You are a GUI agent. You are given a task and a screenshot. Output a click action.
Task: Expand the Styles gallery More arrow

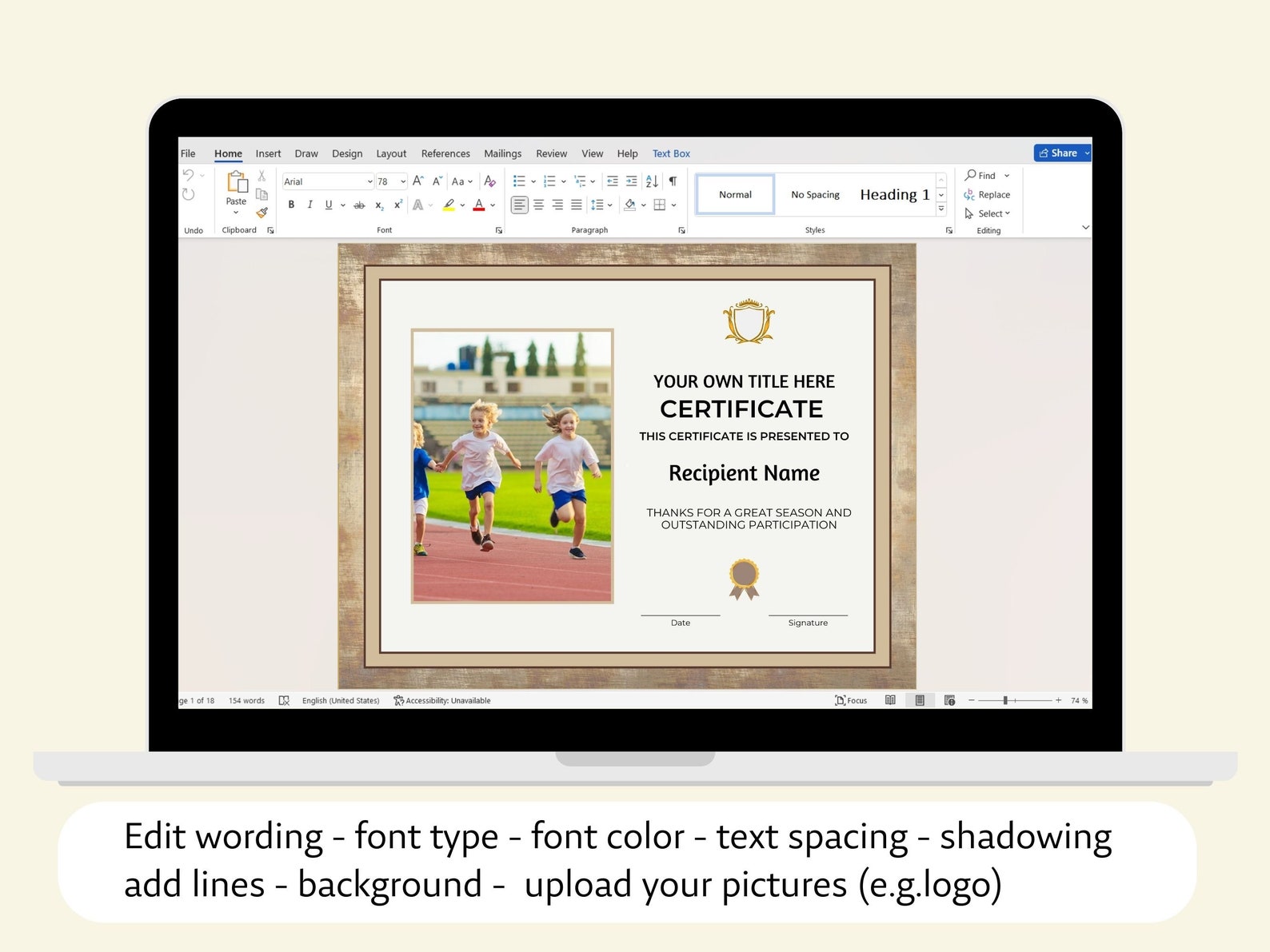941,209
